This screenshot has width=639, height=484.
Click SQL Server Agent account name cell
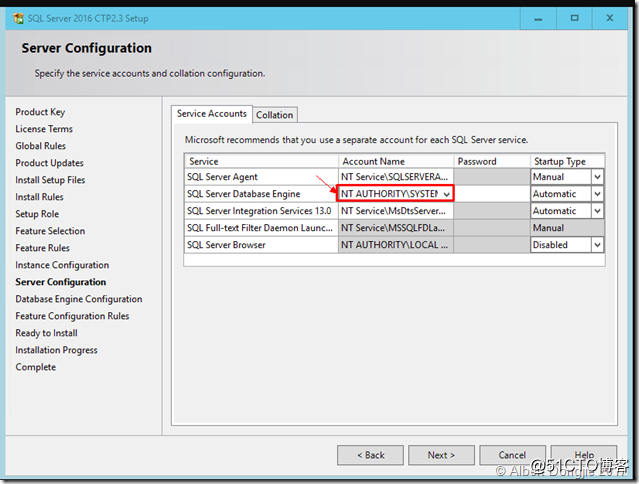tap(396, 177)
